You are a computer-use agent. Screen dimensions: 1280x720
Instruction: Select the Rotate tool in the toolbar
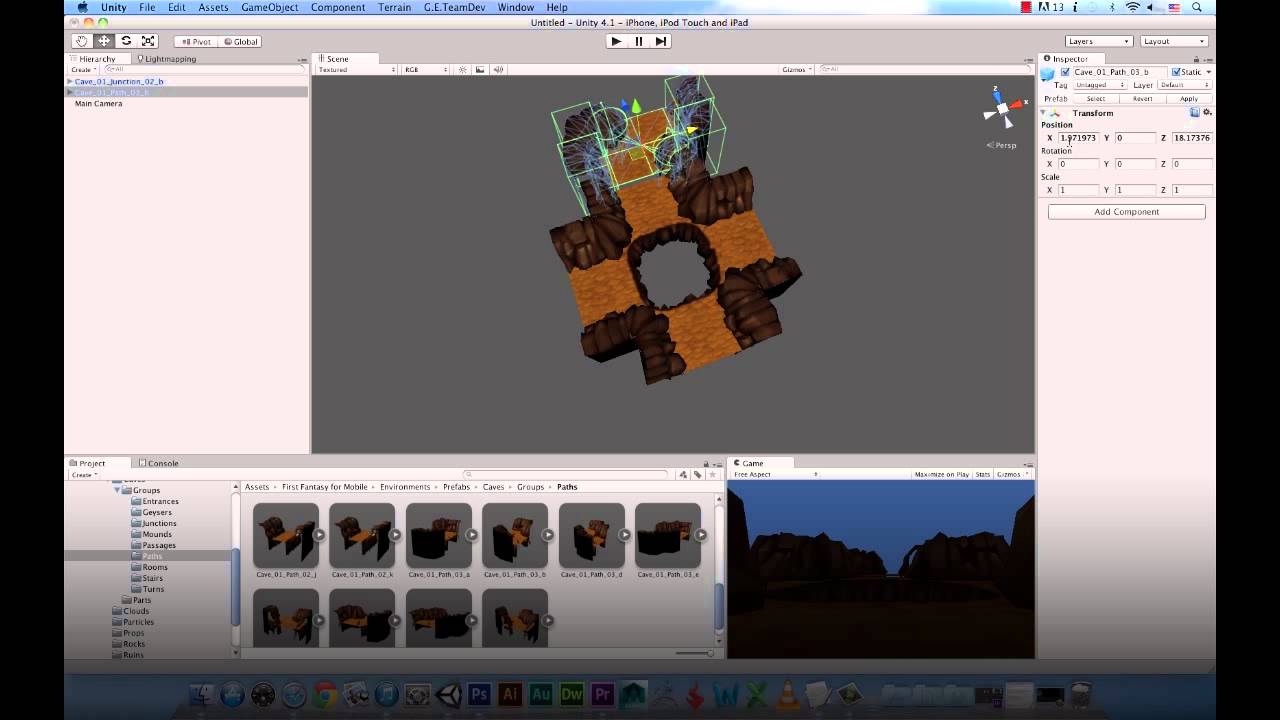[x=126, y=41]
